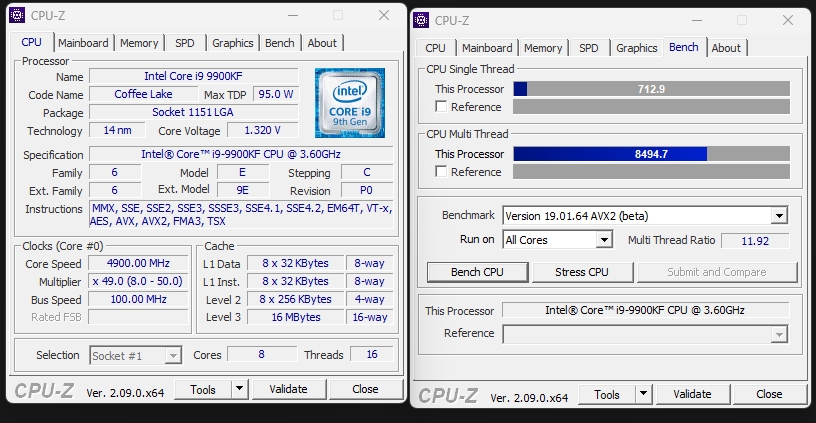Screen dimensions: 816x423
Task: Click the Ext. Model value 9E
Action: click(x=243, y=190)
